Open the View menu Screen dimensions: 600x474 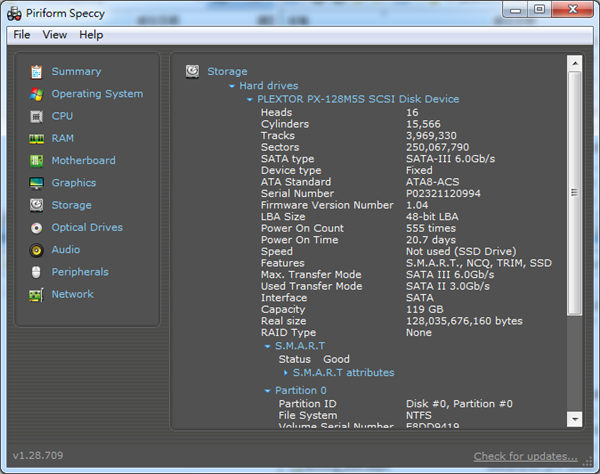click(x=55, y=35)
